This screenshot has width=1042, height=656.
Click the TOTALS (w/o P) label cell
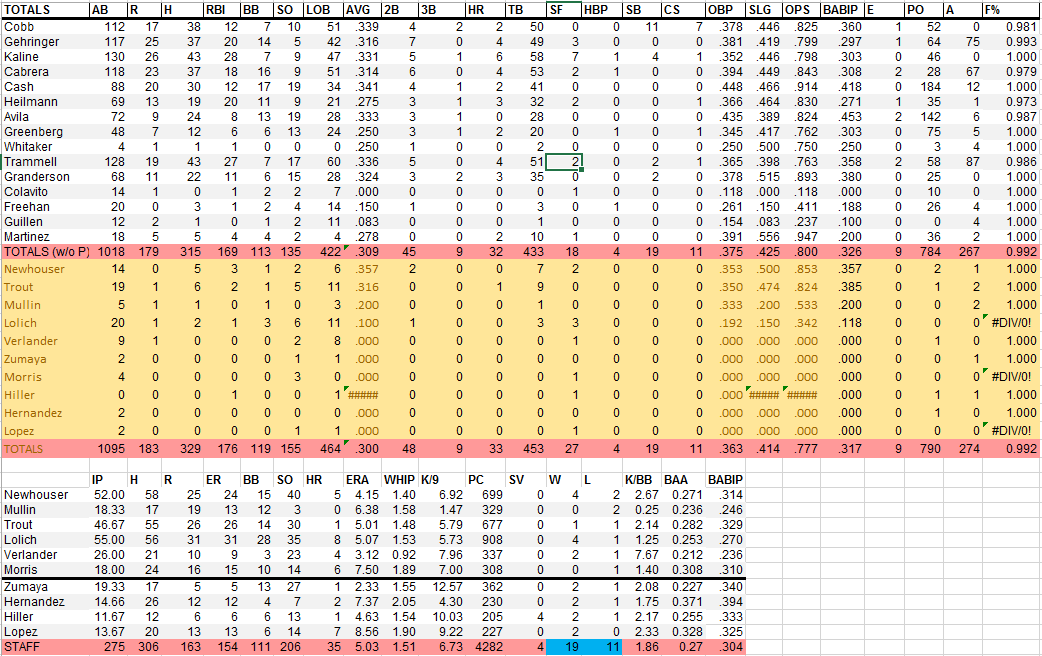pos(45,252)
